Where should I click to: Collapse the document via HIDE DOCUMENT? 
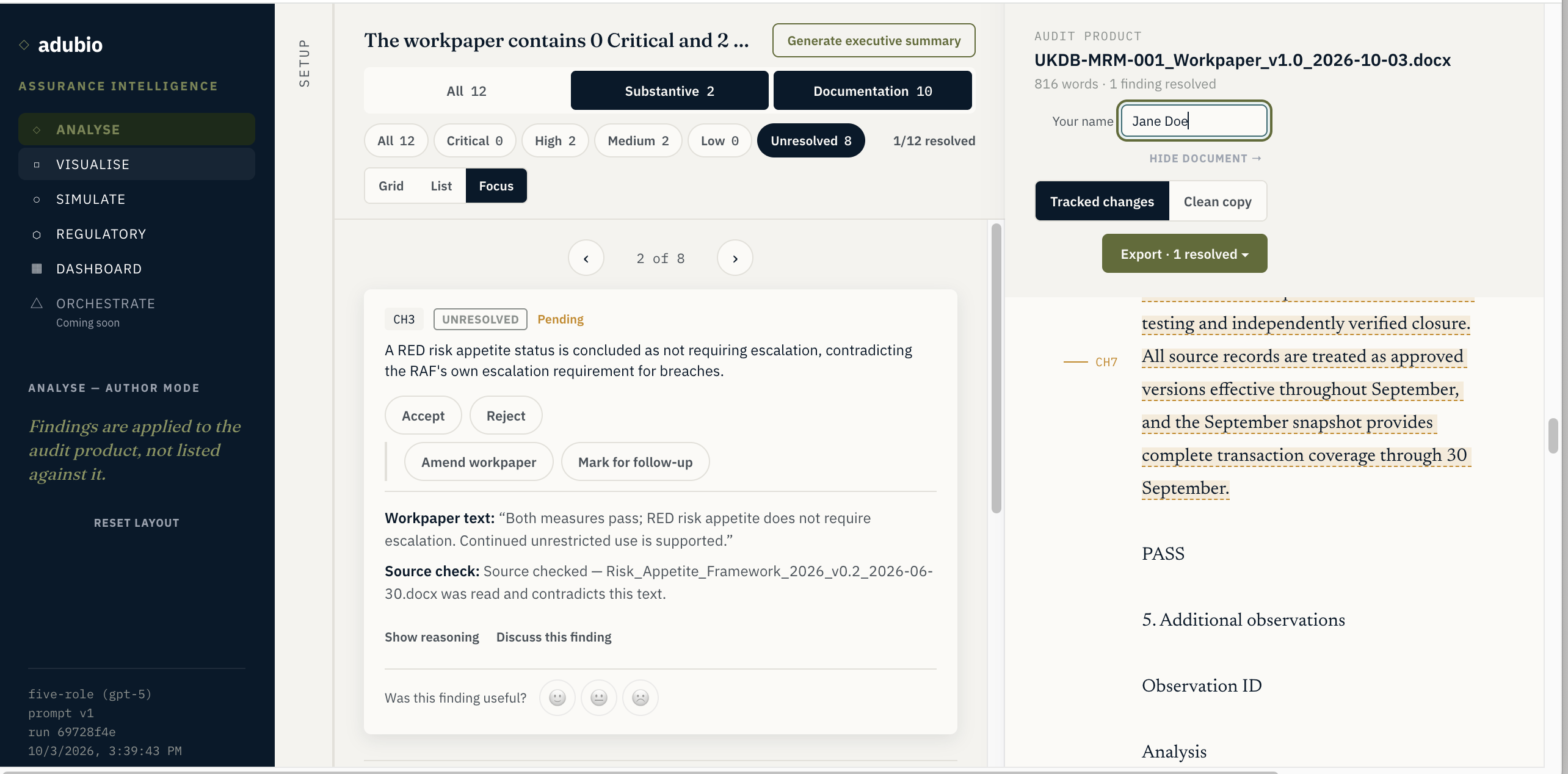[1205, 159]
